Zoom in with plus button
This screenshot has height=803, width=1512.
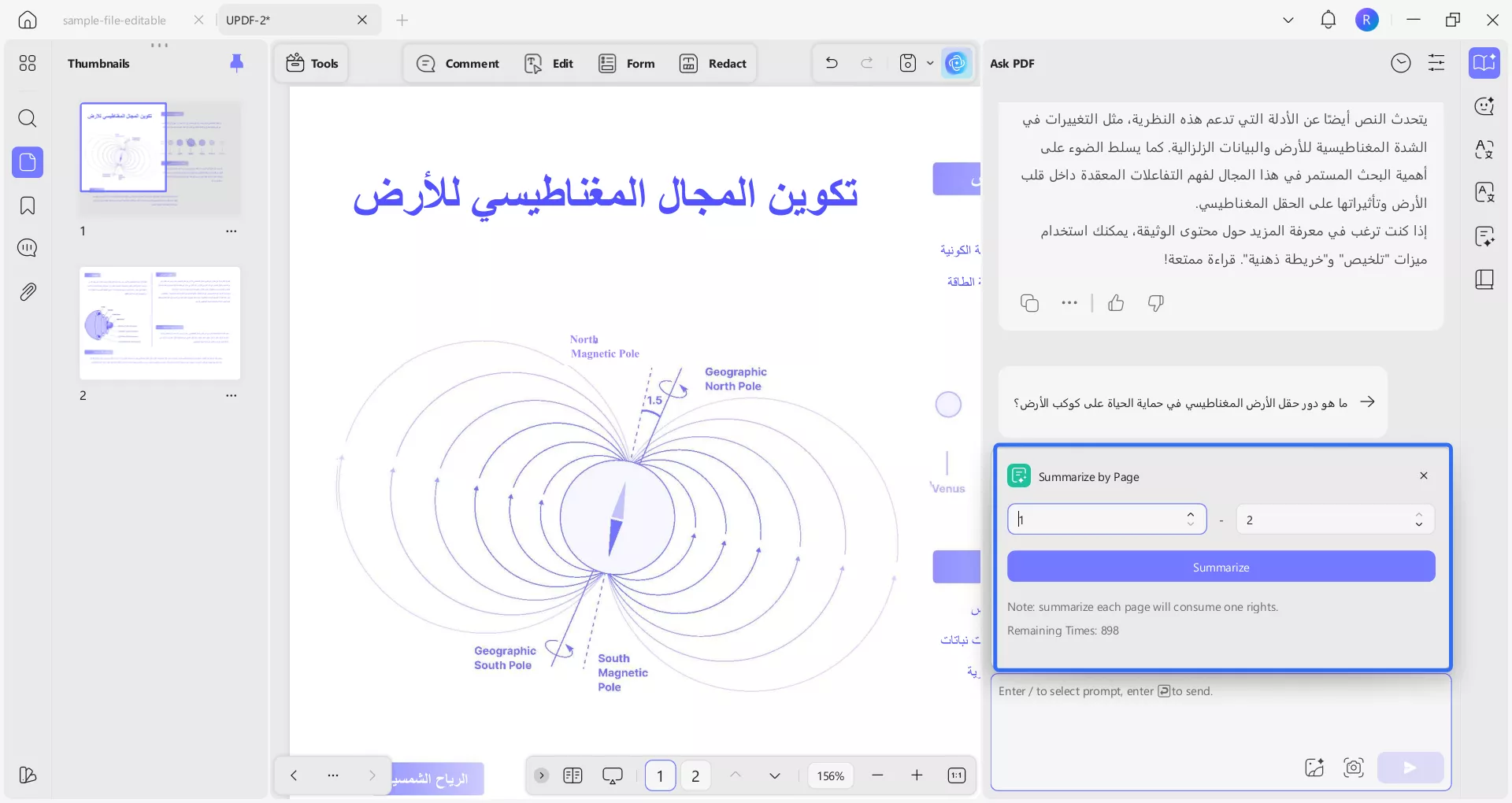(917, 775)
